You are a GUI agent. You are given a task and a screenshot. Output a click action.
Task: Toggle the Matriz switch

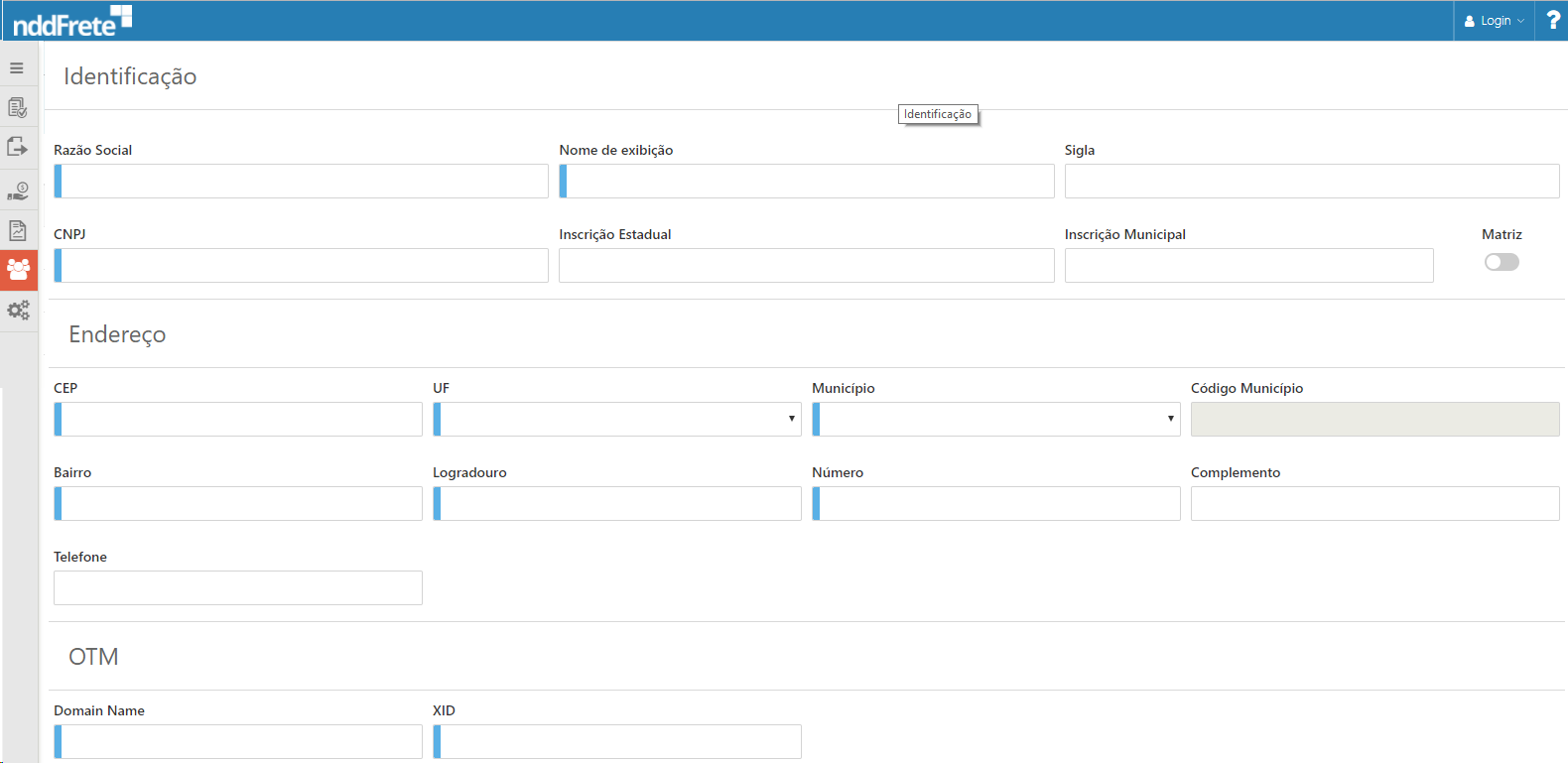1502,262
